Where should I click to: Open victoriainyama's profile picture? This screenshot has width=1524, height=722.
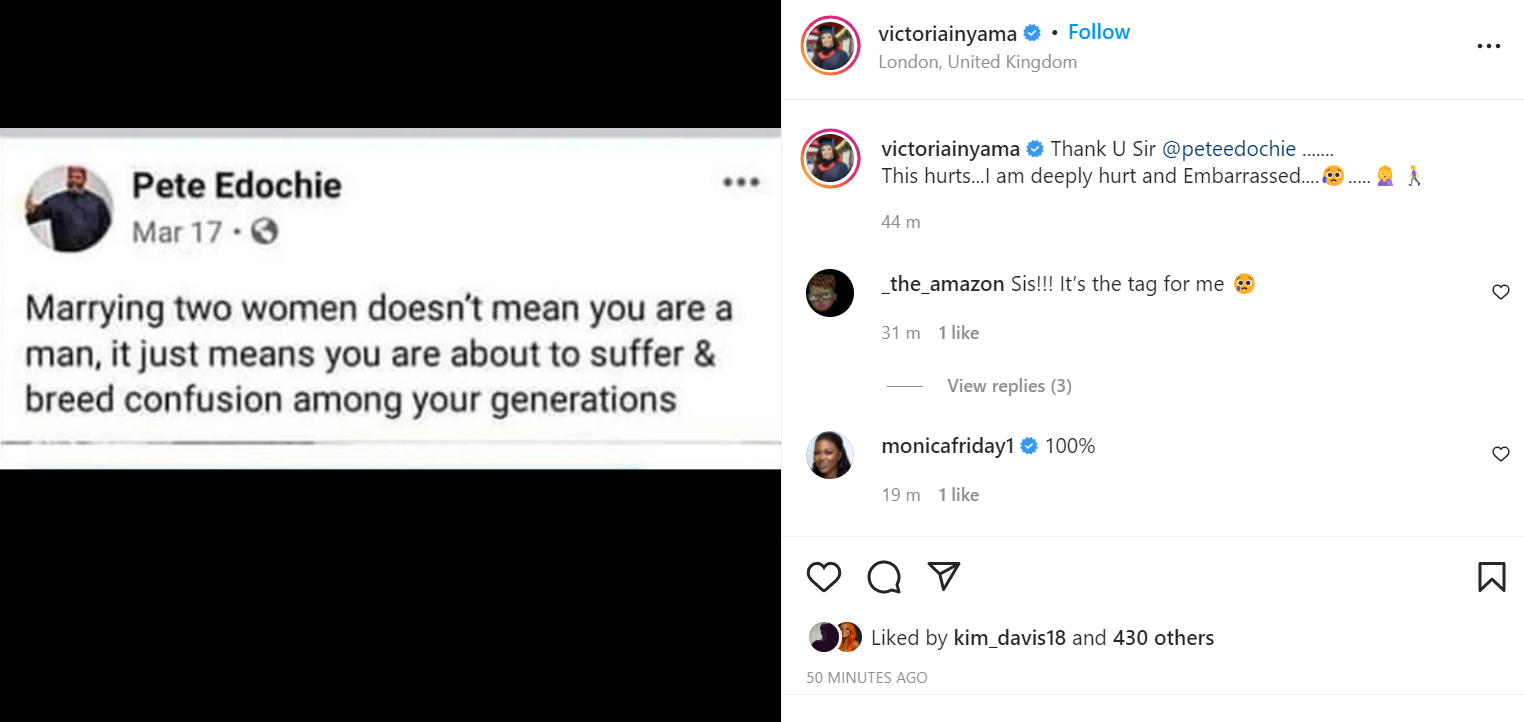pos(830,46)
